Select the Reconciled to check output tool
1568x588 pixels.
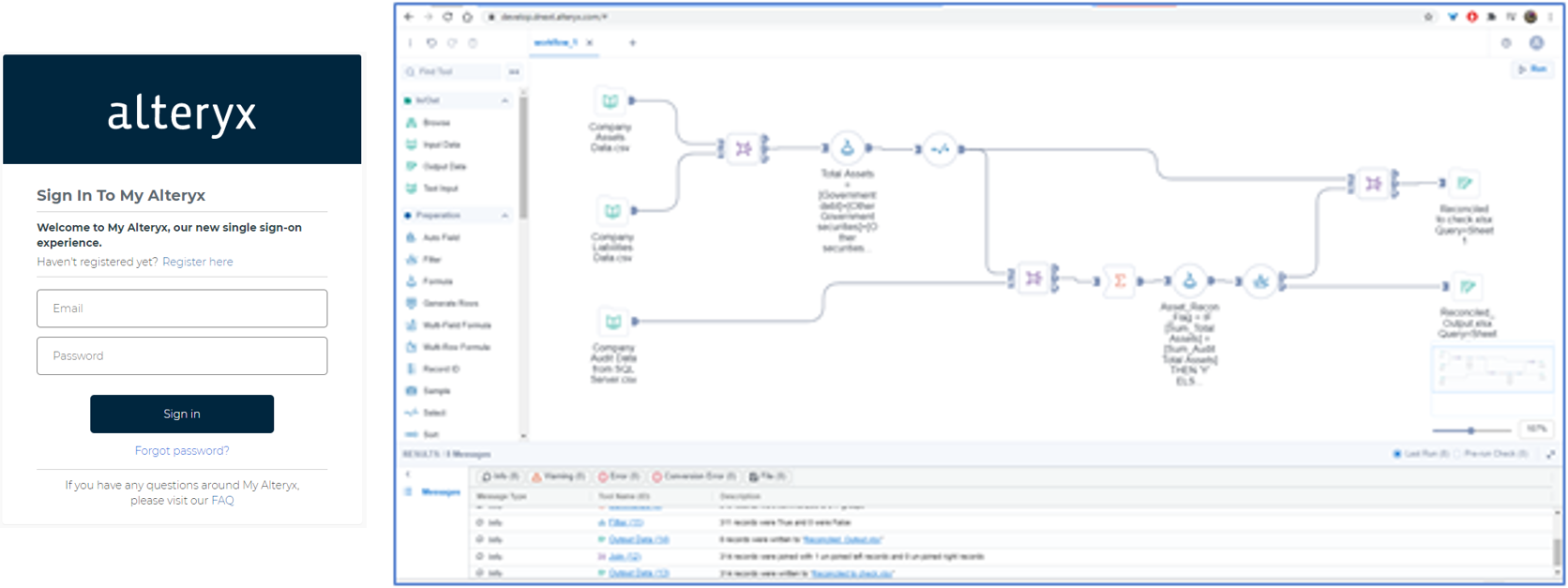coord(1464,183)
